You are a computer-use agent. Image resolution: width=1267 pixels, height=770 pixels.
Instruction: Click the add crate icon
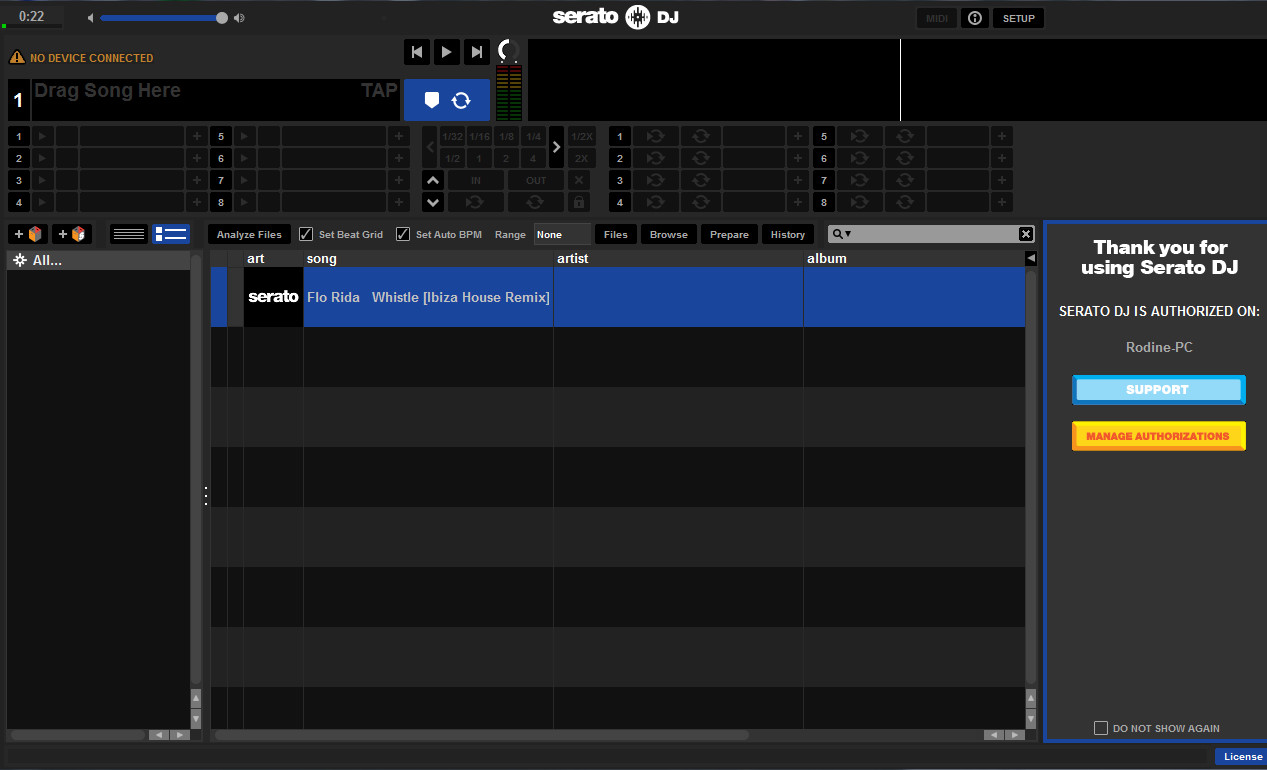click(x=28, y=234)
